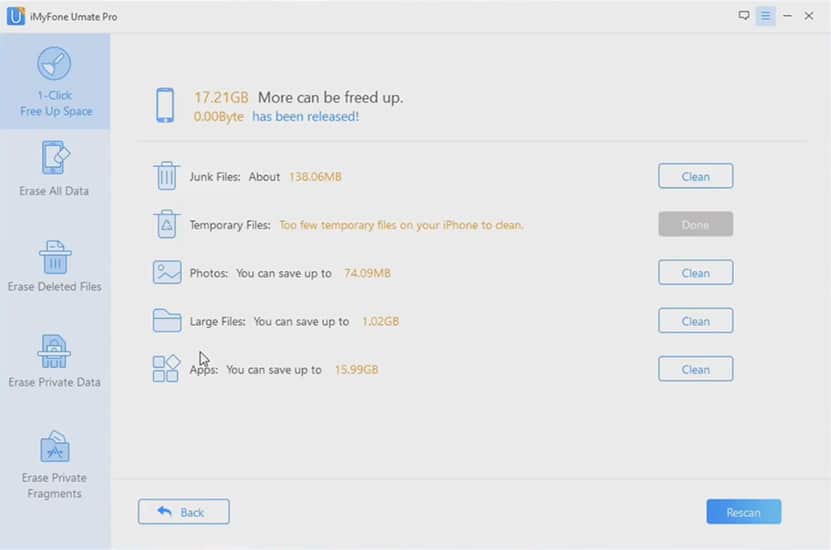Click the greyed Done button for Temporary Files
Image resolution: width=831 pixels, height=550 pixels.
pos(695,224)
